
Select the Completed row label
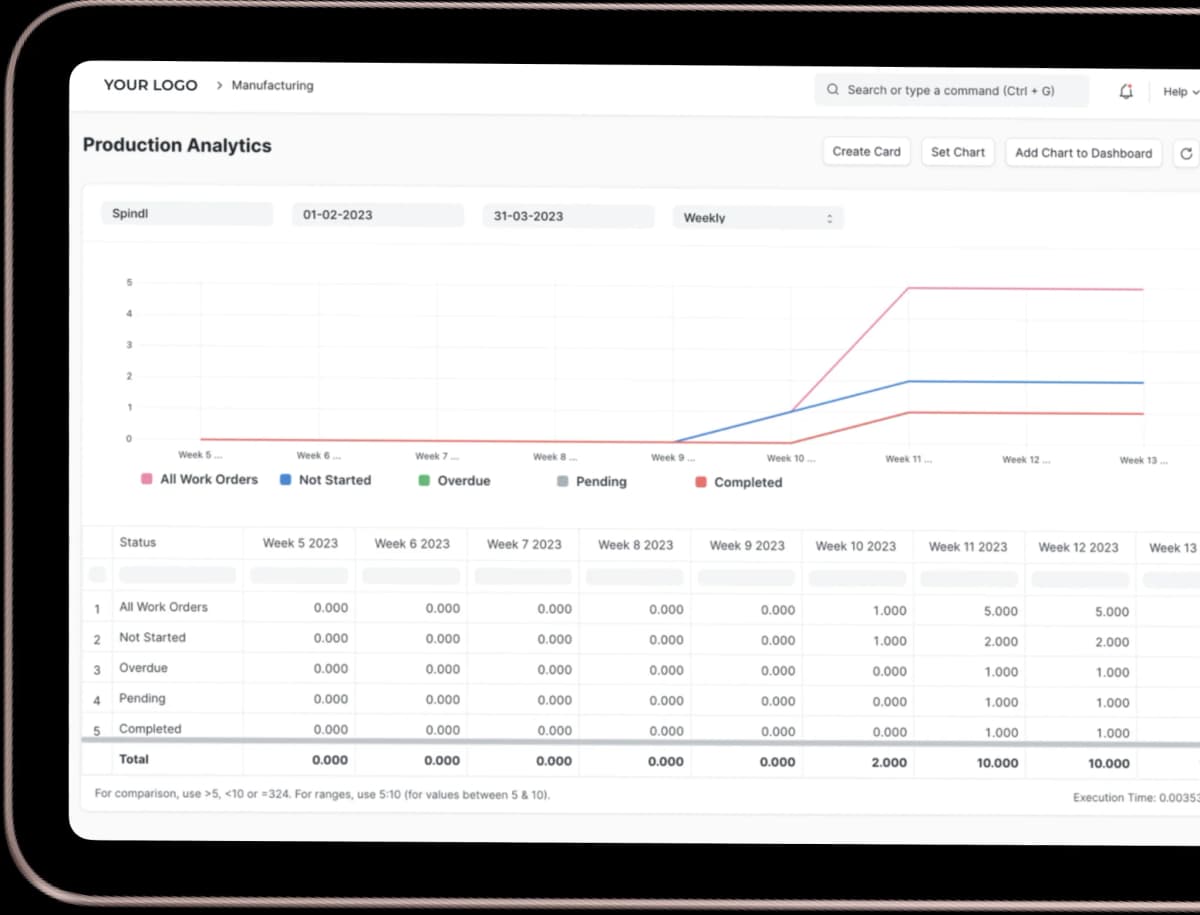[x=150, y=729]
